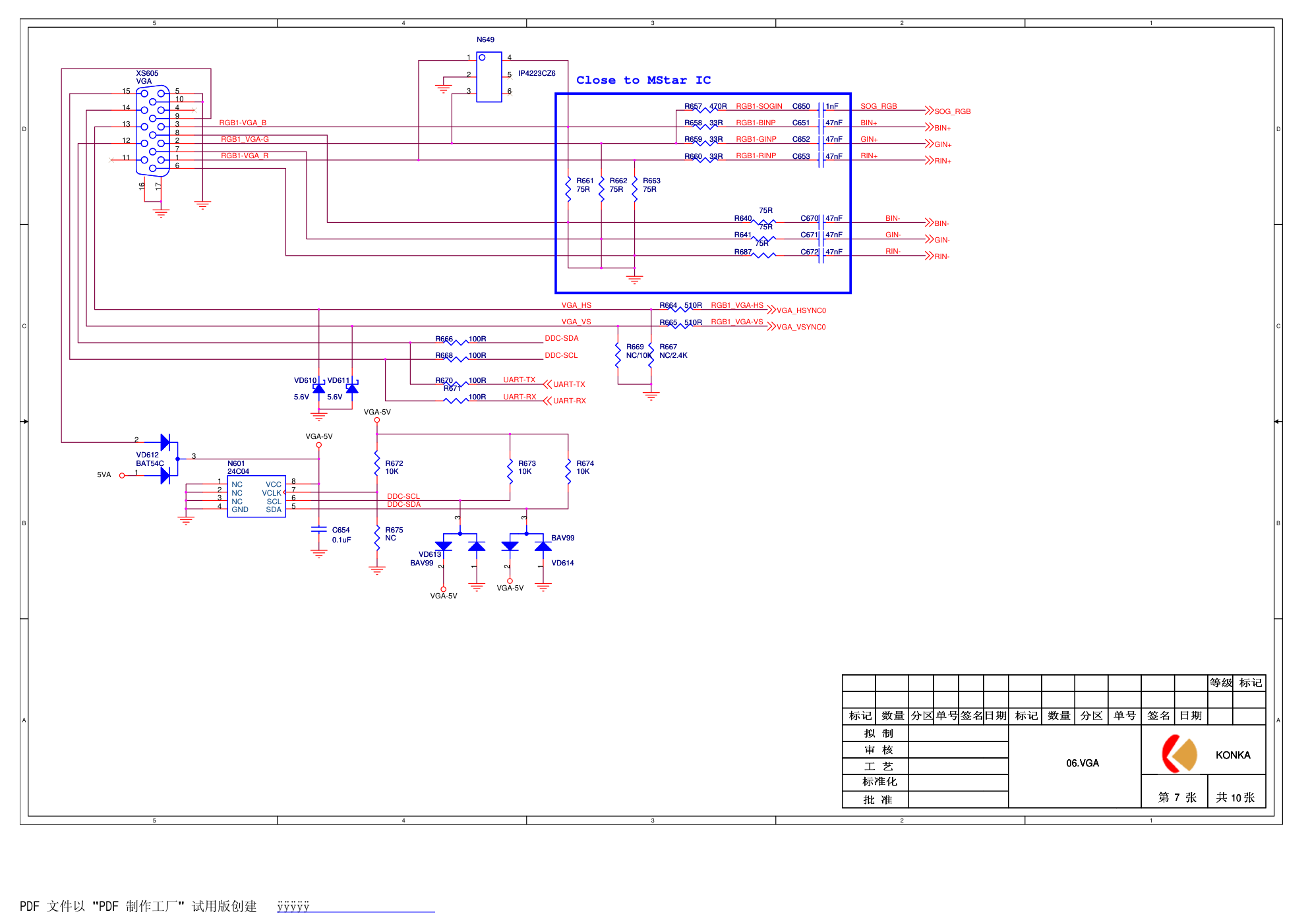Click the 06.VGA sheet title
1308x924 pixels.
tap(1082, 763)
